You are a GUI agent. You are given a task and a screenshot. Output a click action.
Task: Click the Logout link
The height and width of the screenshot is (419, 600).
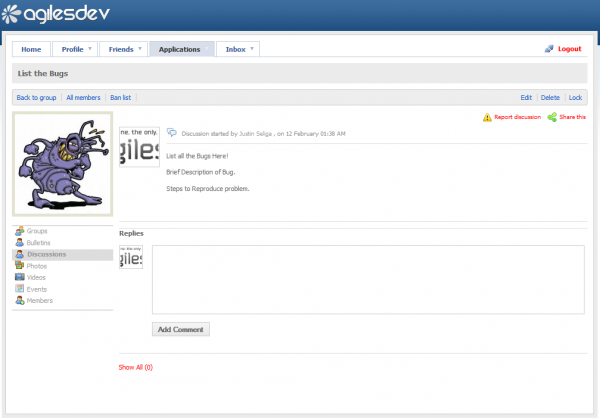(569, 49)
